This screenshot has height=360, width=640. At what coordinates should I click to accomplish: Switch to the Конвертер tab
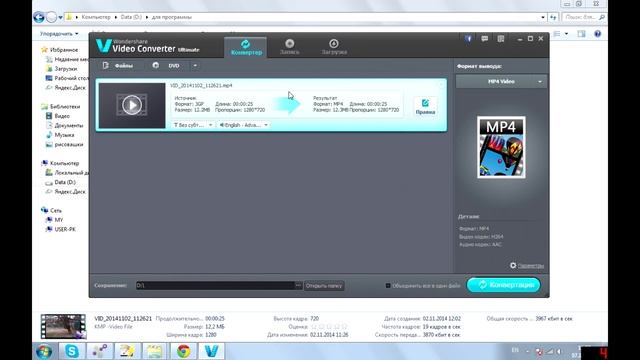246,47
